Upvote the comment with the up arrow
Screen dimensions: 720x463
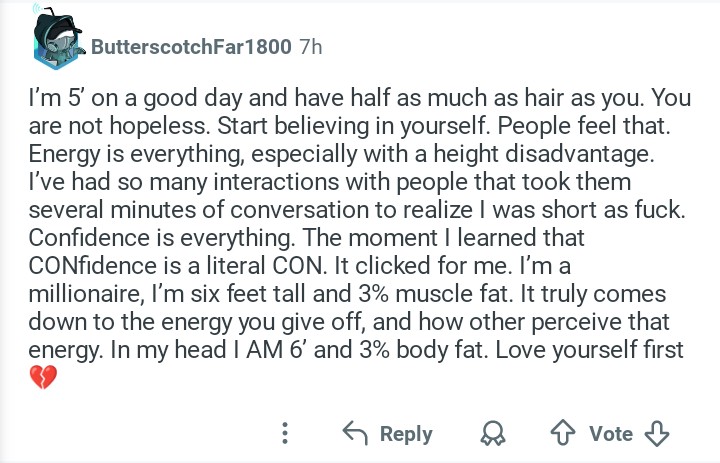pyautogui.click(x=563, y=433)
